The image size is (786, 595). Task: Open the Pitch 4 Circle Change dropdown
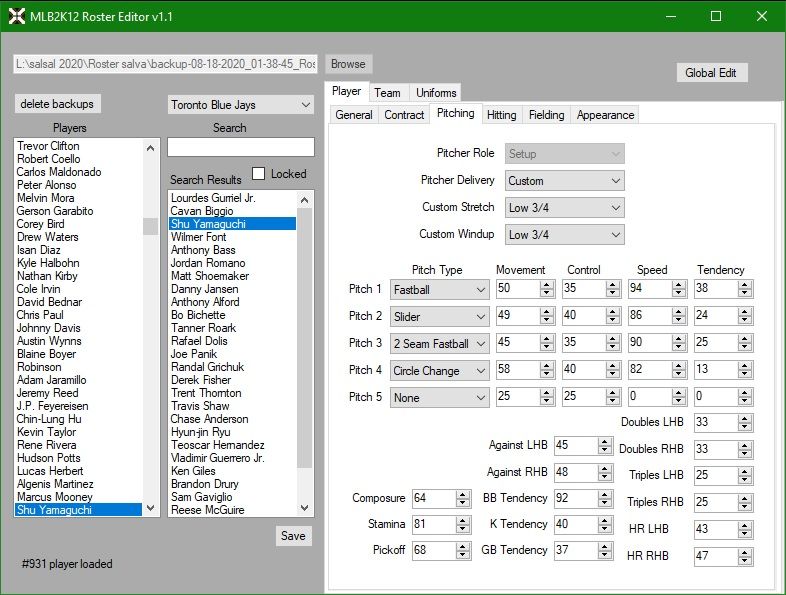[440, 370]
